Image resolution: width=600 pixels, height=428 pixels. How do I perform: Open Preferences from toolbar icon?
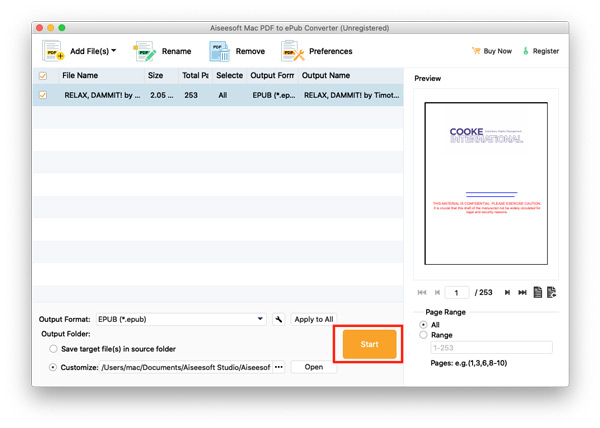293,51
